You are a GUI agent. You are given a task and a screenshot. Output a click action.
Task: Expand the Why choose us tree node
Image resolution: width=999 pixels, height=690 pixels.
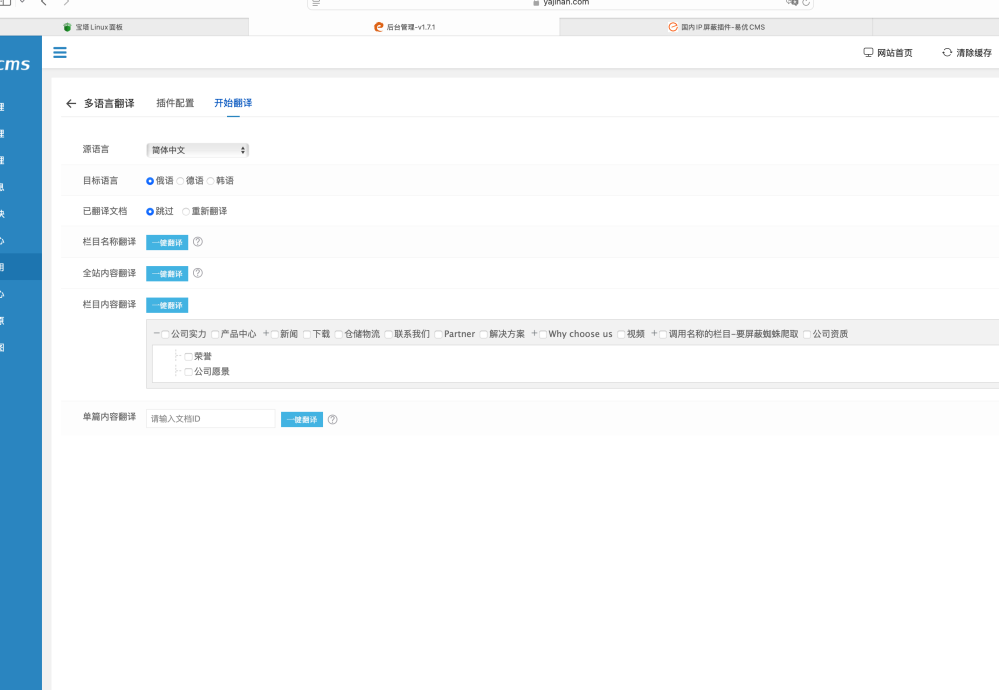coord(535,333)
